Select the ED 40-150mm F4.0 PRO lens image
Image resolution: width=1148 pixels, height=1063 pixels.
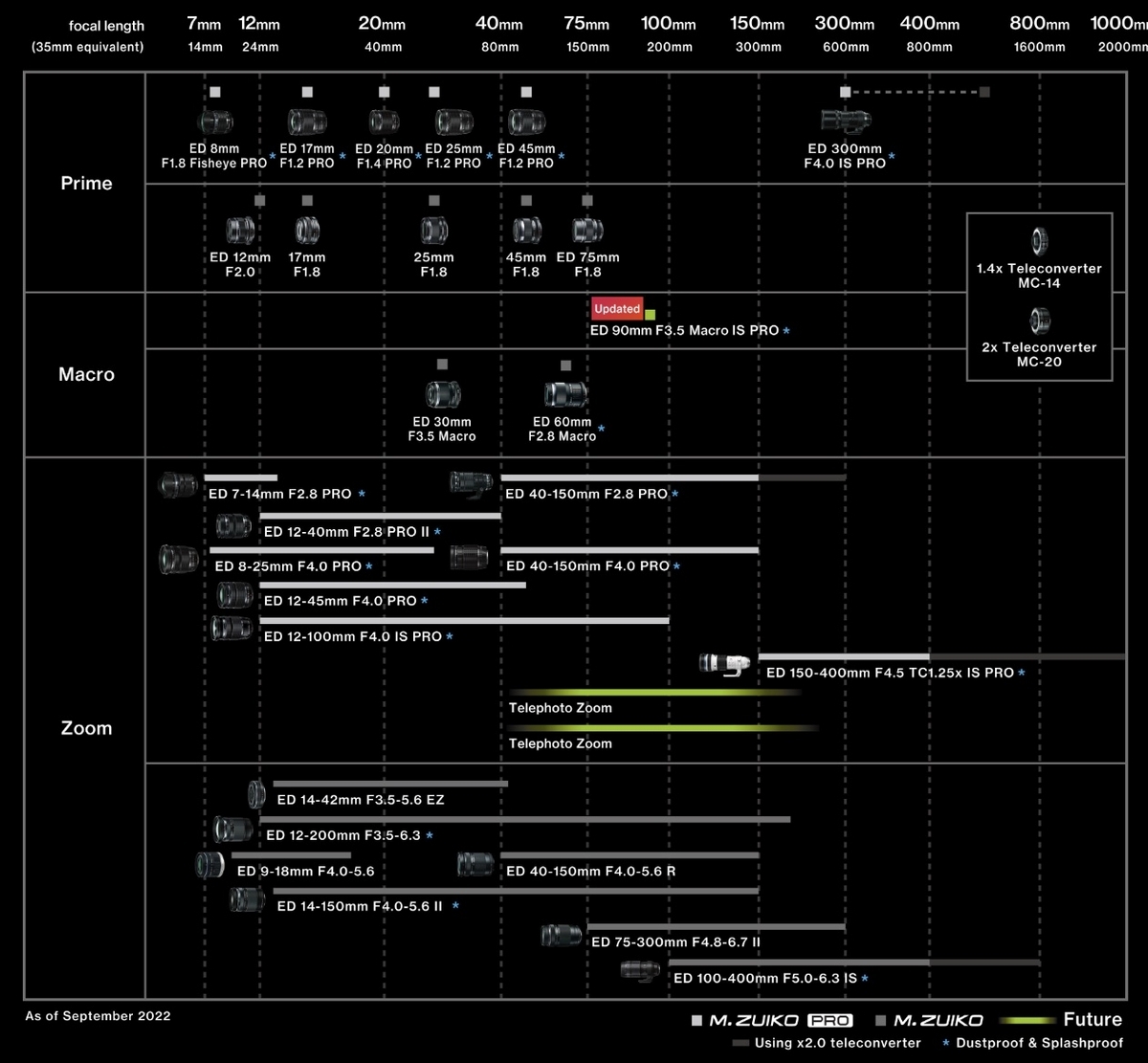[470, 557]
